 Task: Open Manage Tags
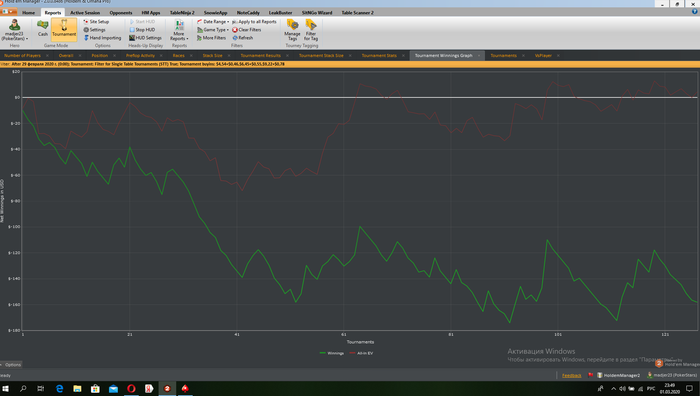[292, 29]
